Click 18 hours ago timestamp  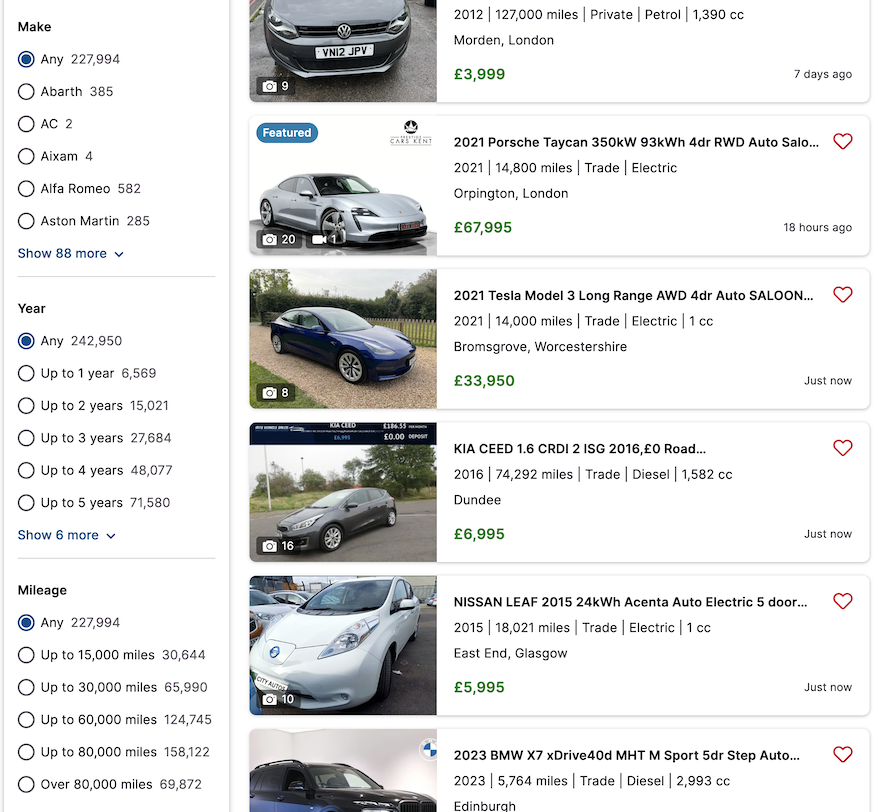(818, 228)
